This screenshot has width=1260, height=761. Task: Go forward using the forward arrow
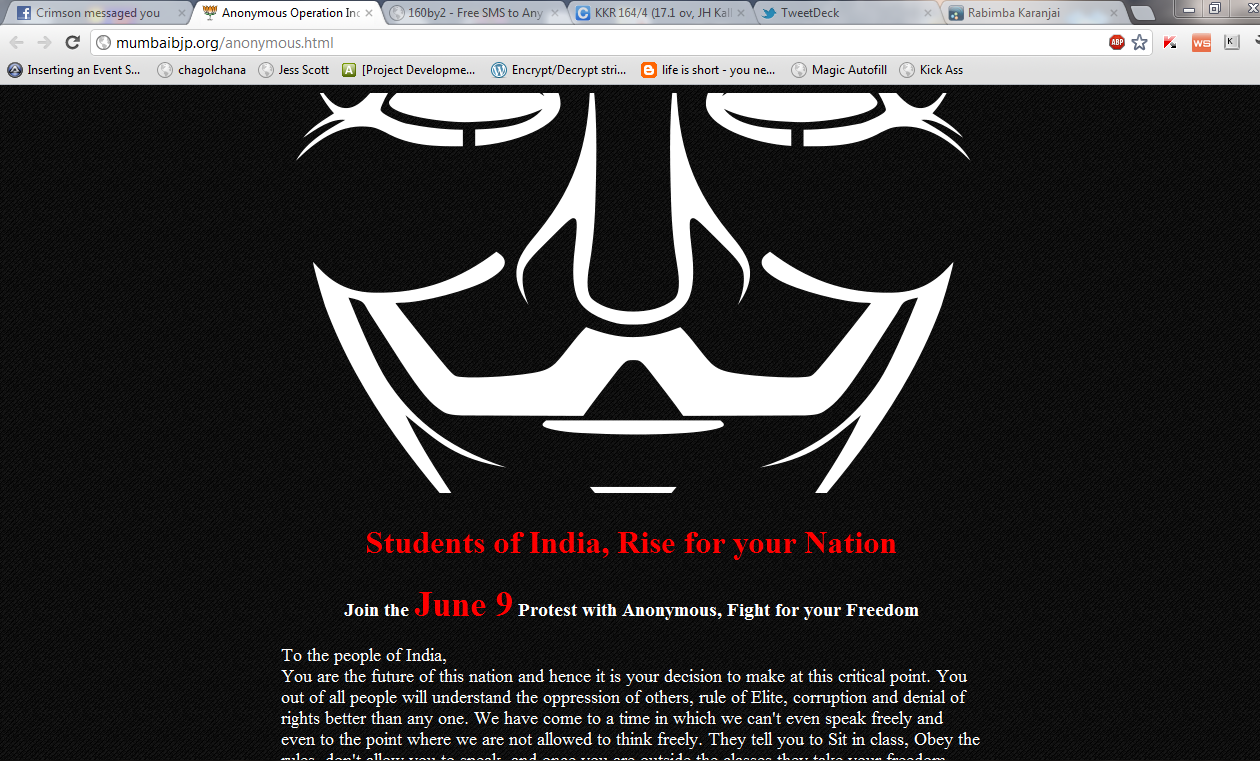(44, 42)
